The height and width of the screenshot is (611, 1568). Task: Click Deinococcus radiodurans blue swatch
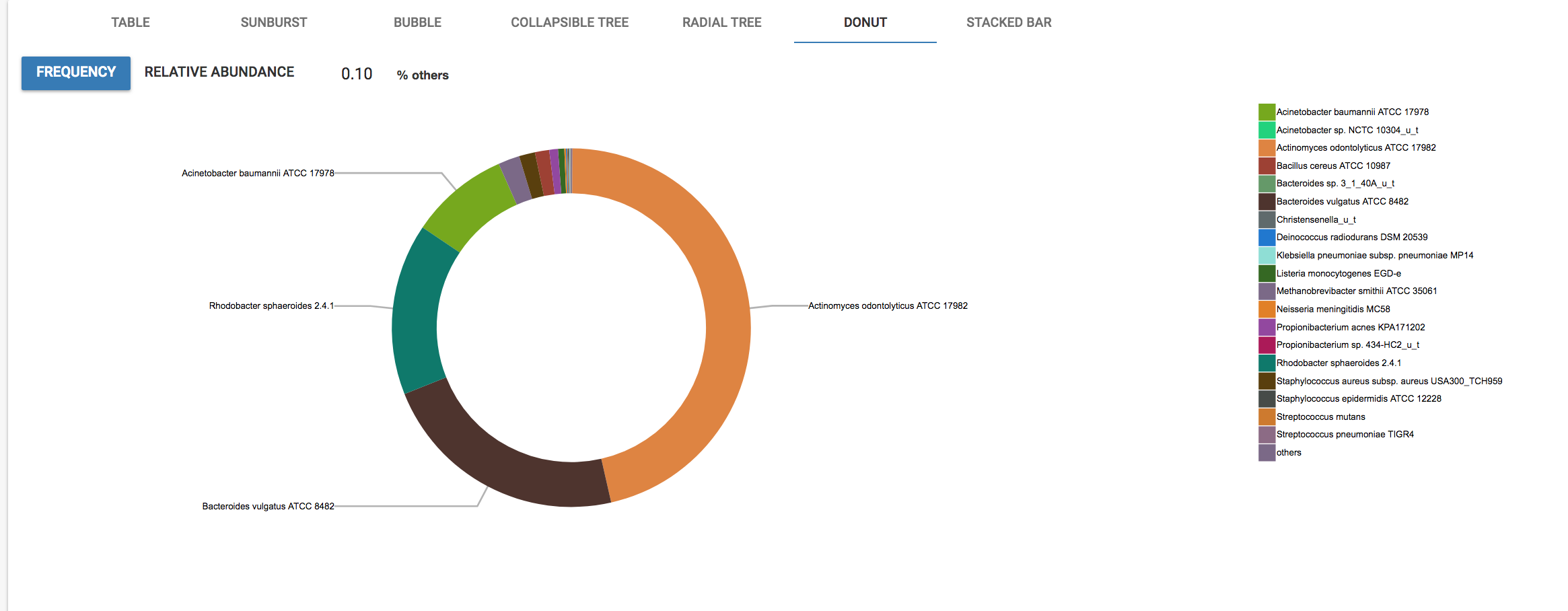click(1267, 237)
